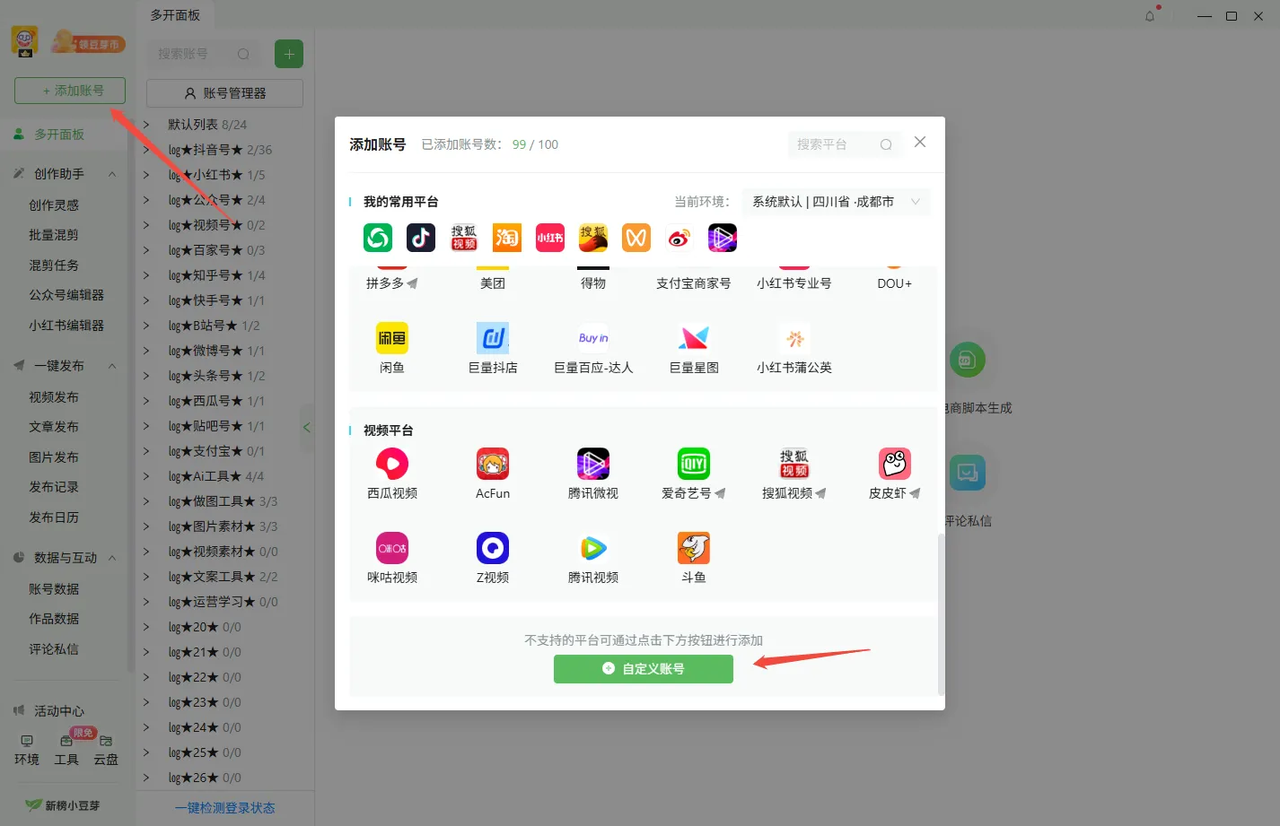Screen dimensions: 1280x826
Task: Pick the 搜狐视频 icon in 我的常用平台 row
Action: click(x=464, y=237)
